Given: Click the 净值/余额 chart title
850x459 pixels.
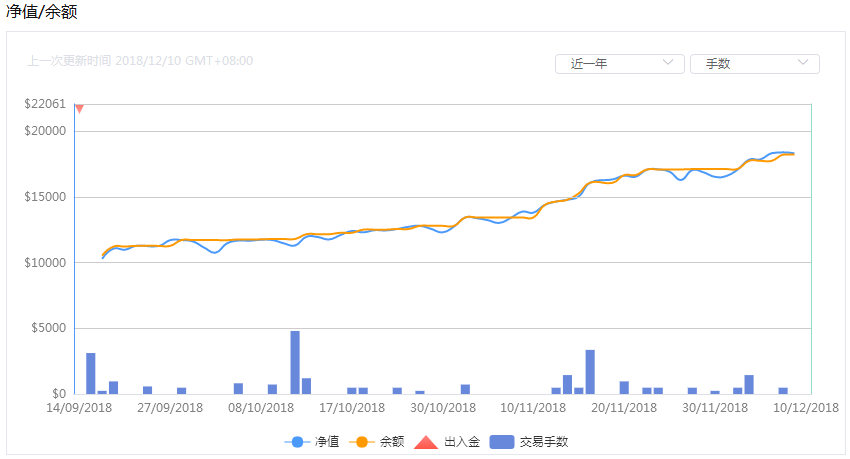Looking at the screenshot, I should [42, 12].
